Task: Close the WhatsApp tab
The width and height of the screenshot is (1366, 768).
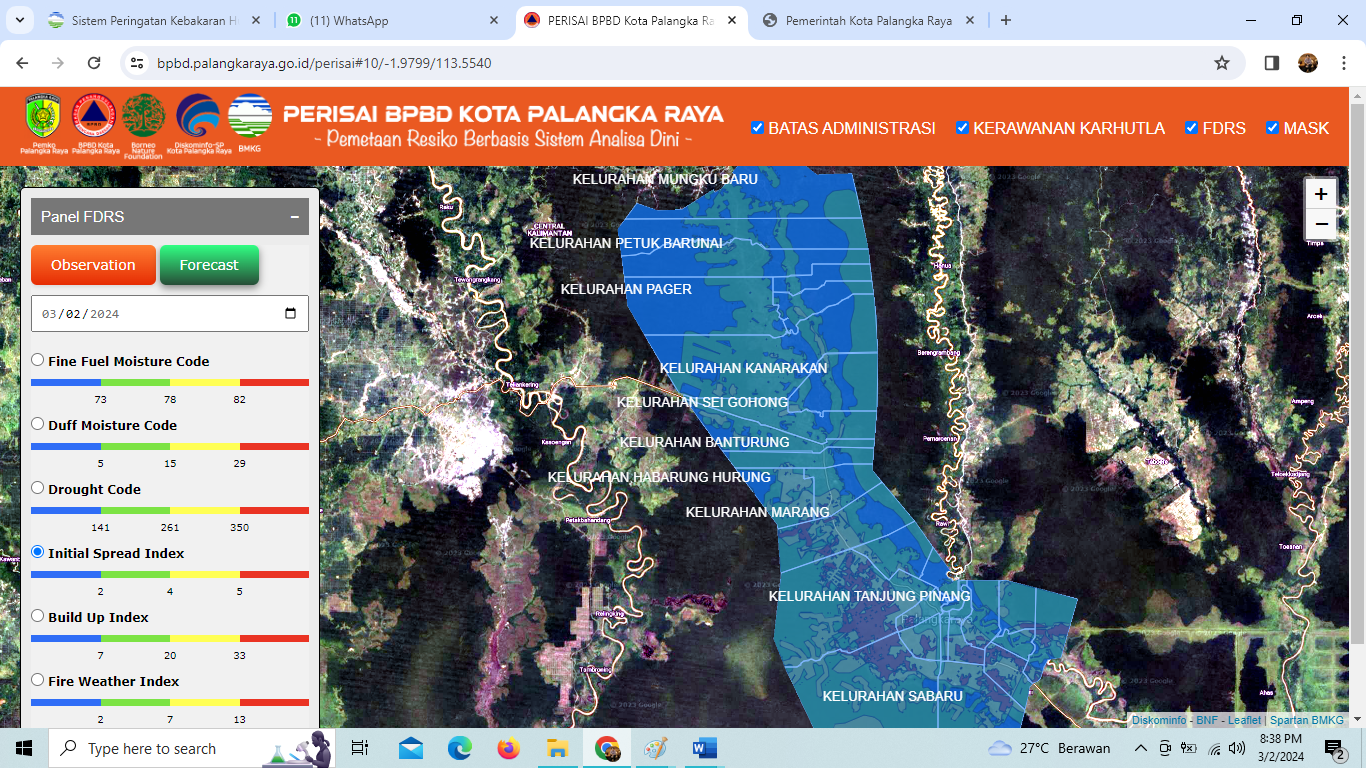Action: click(494, 20)
